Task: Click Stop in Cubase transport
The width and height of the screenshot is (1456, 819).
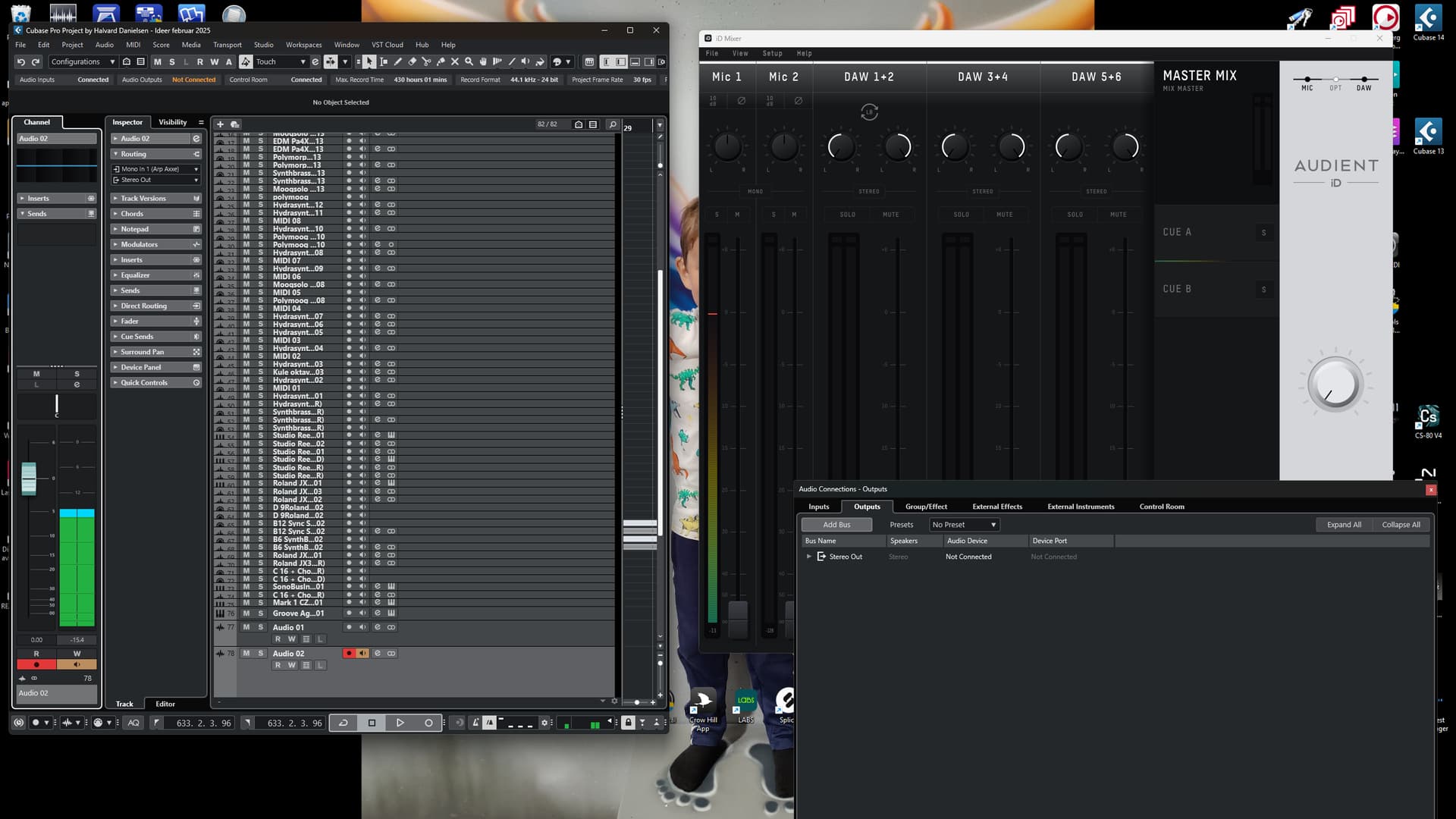Action: click(x=372, y=723)
